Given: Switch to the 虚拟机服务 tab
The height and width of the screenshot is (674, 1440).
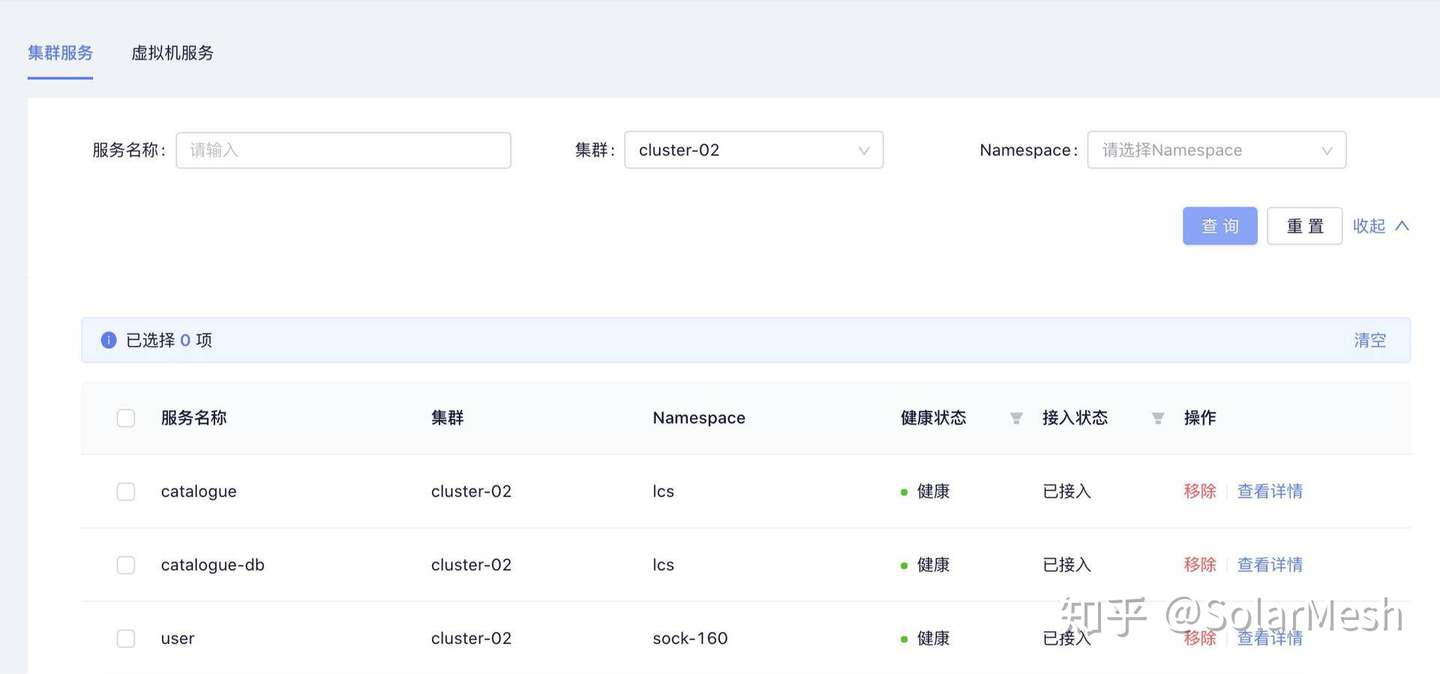Looking at the screenshot, I should click(x=172, y=53).
